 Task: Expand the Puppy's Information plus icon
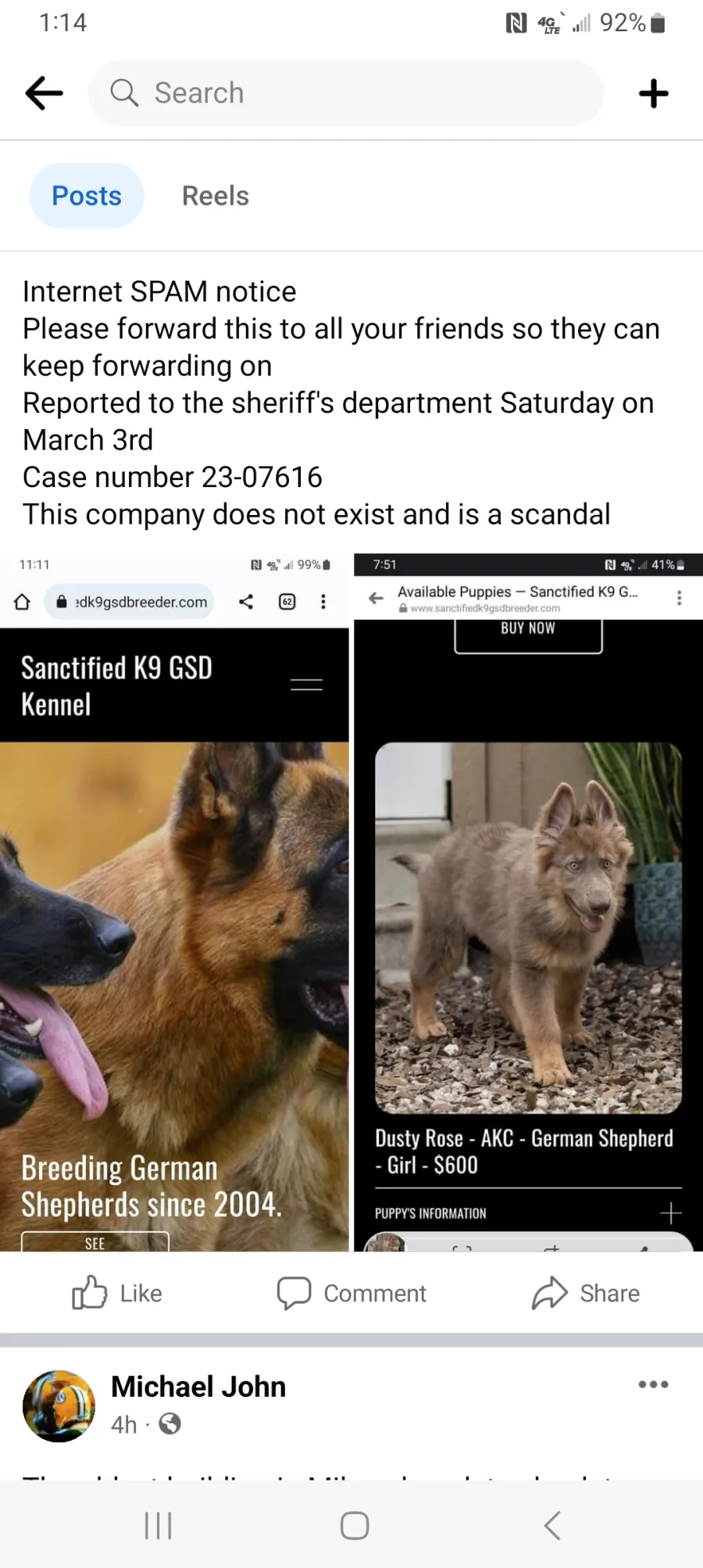670,1212
